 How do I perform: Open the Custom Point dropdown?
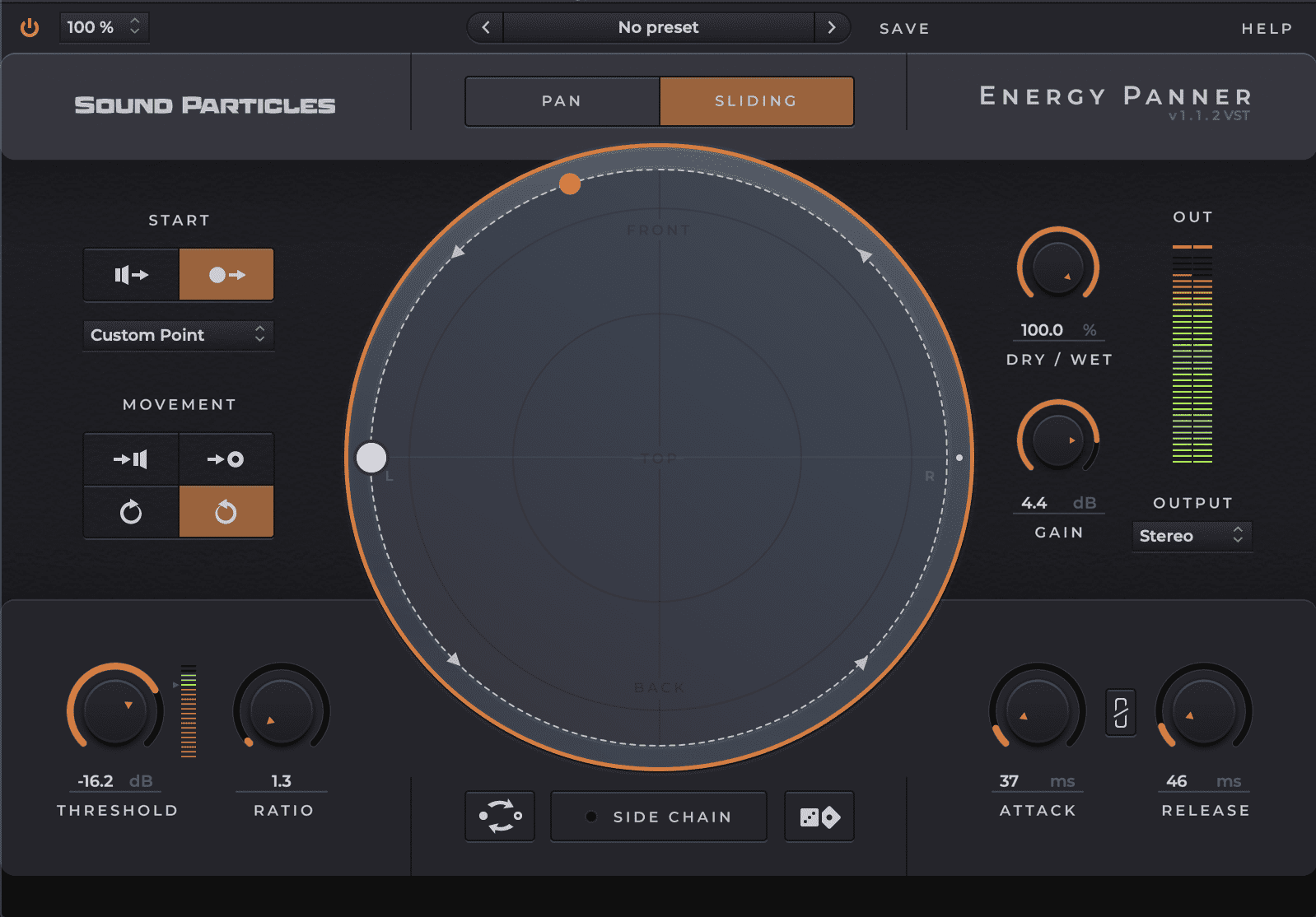coord(178,335)
